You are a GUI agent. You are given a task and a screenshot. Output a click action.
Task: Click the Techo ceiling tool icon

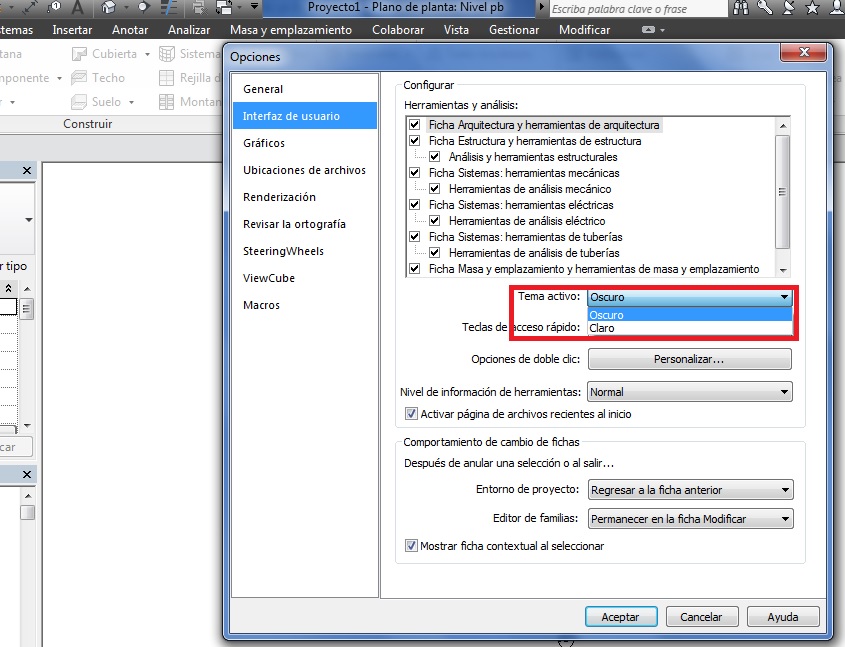tap(79, 78)
